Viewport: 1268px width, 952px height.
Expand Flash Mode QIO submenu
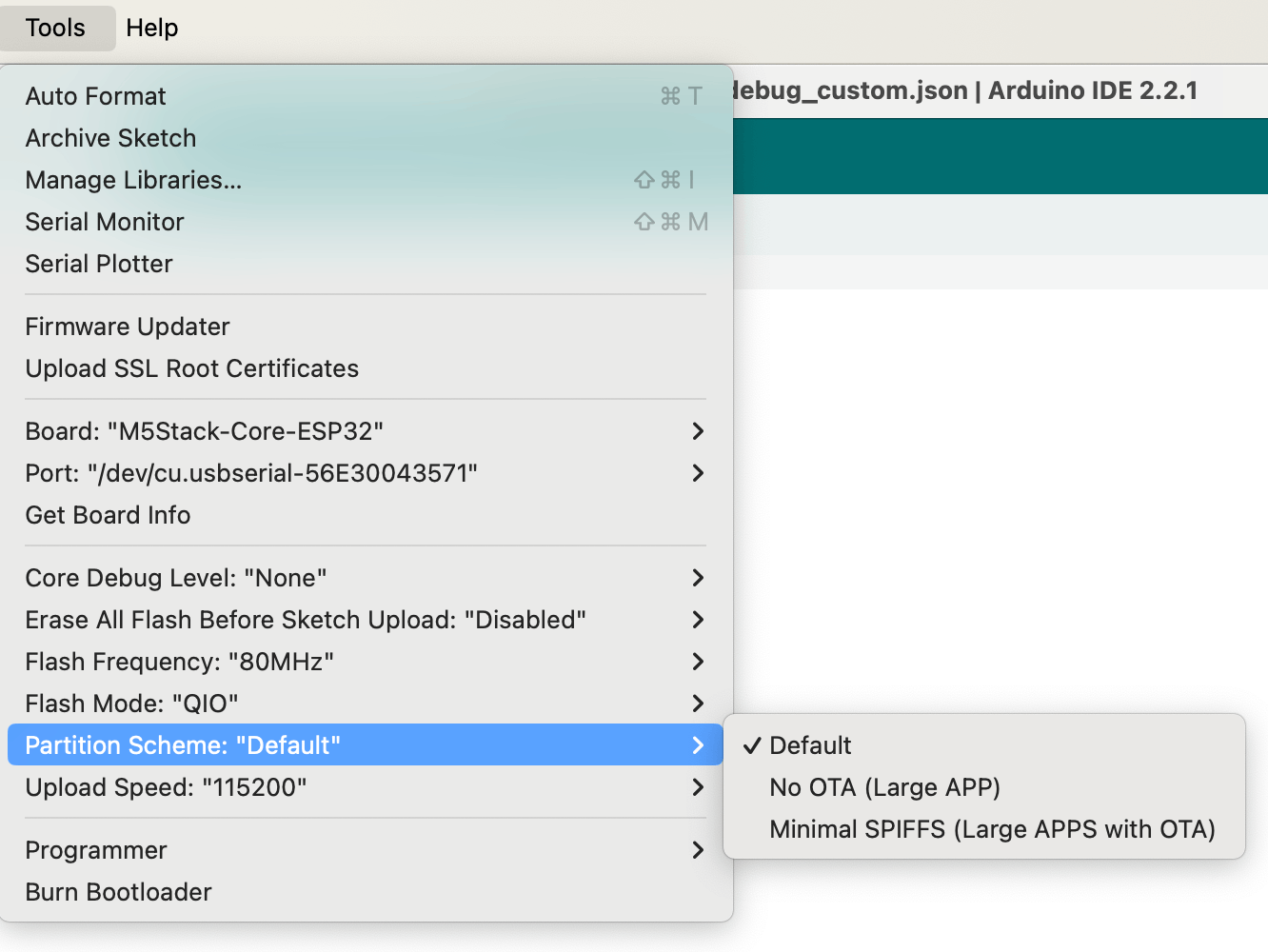pos(366,704)
